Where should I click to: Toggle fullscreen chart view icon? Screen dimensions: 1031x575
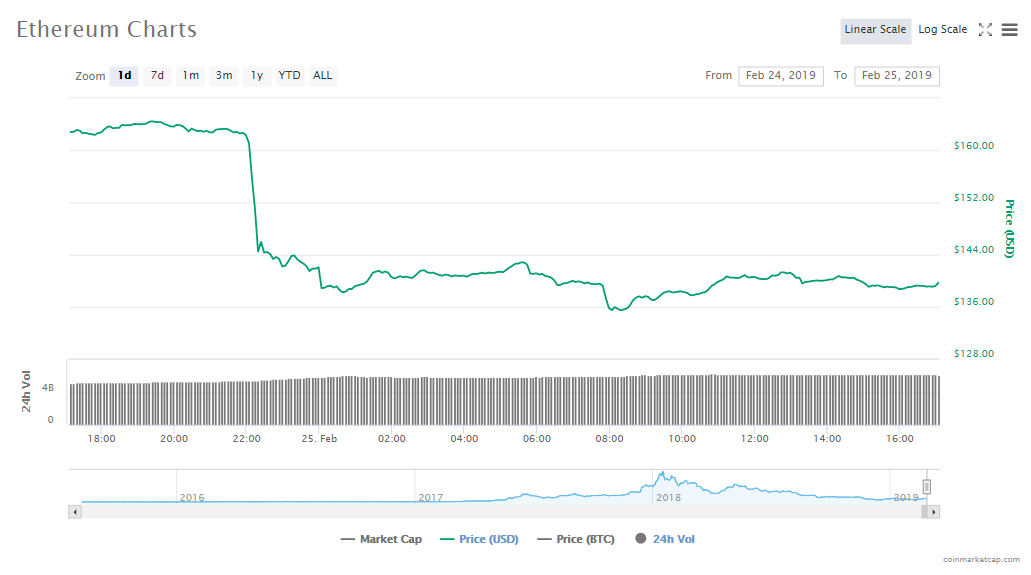(x=985, y=30)
